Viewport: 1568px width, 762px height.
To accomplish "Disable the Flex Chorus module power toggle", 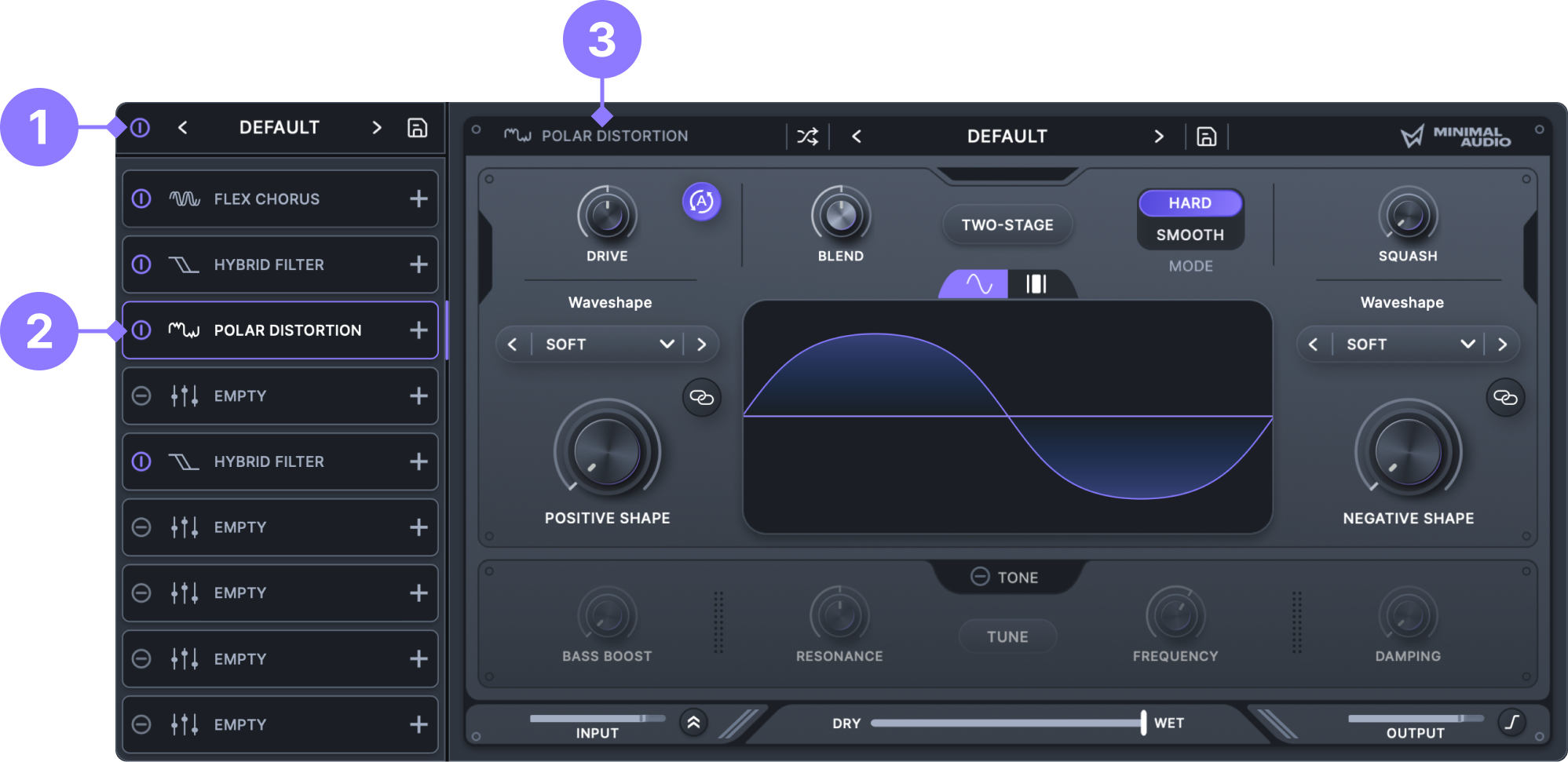I will [x=141, y=199].
